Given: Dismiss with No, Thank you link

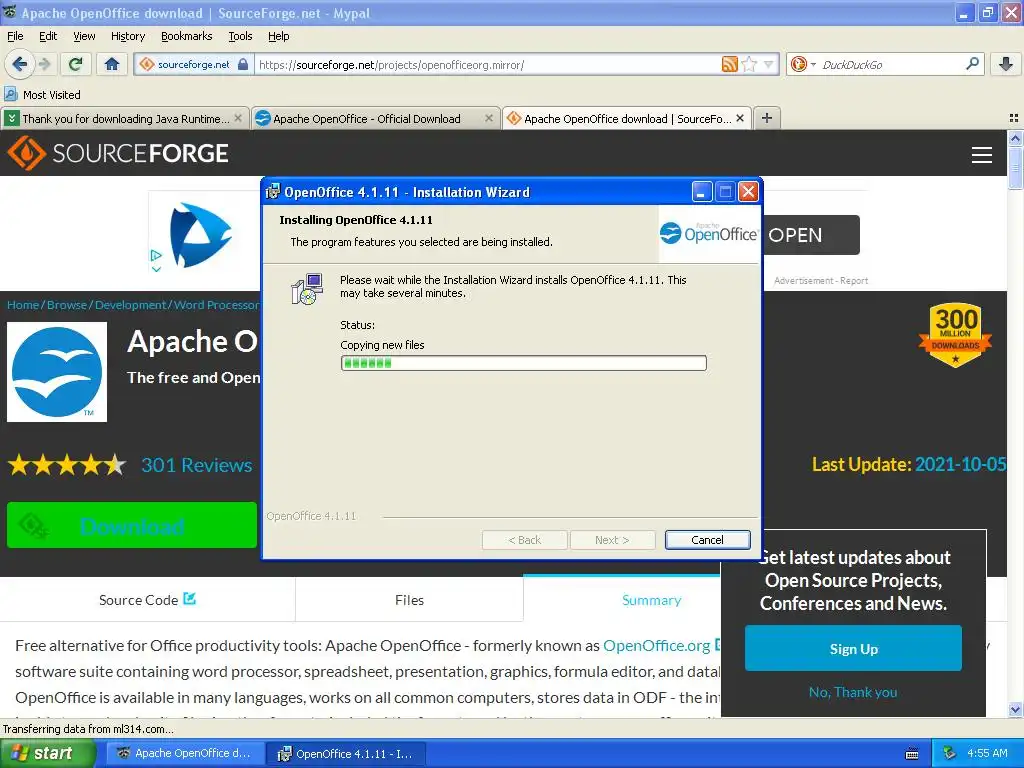Looking at the screenshot, I should pyautogui.click(x=853, y=692).
